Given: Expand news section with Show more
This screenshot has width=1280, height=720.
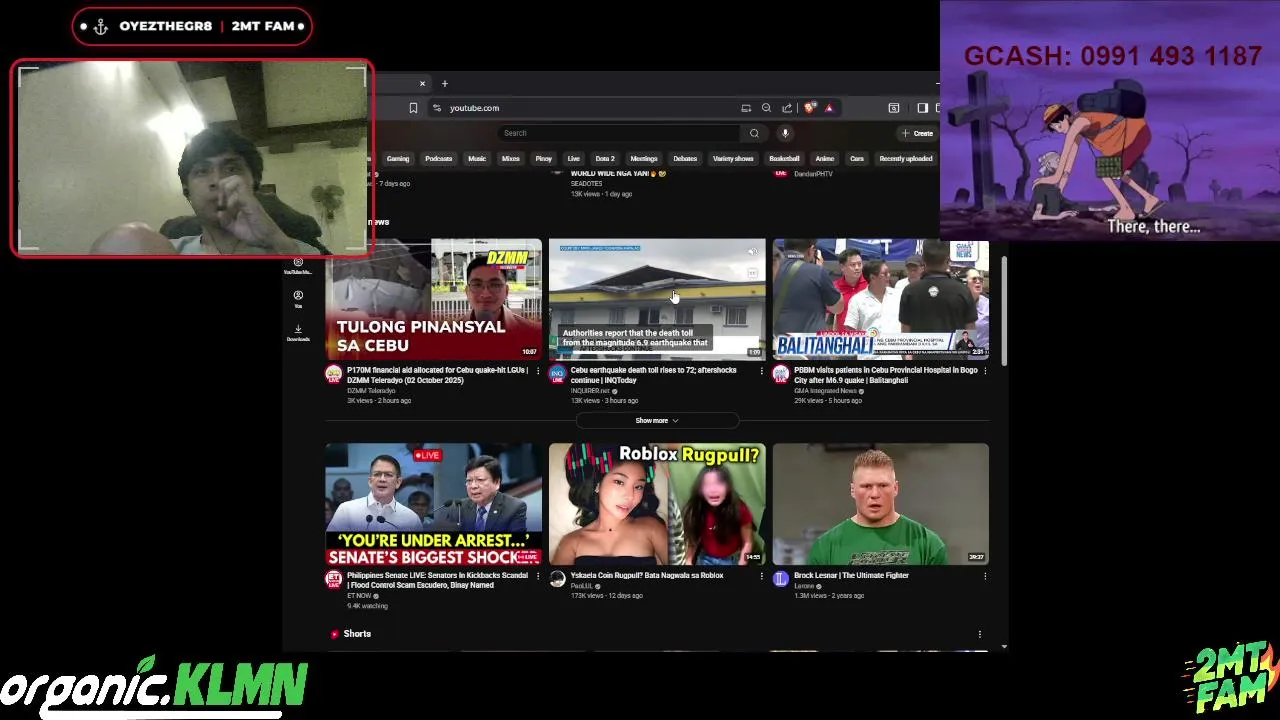Looking at the screenshot, I should click(x=657, y=421).
